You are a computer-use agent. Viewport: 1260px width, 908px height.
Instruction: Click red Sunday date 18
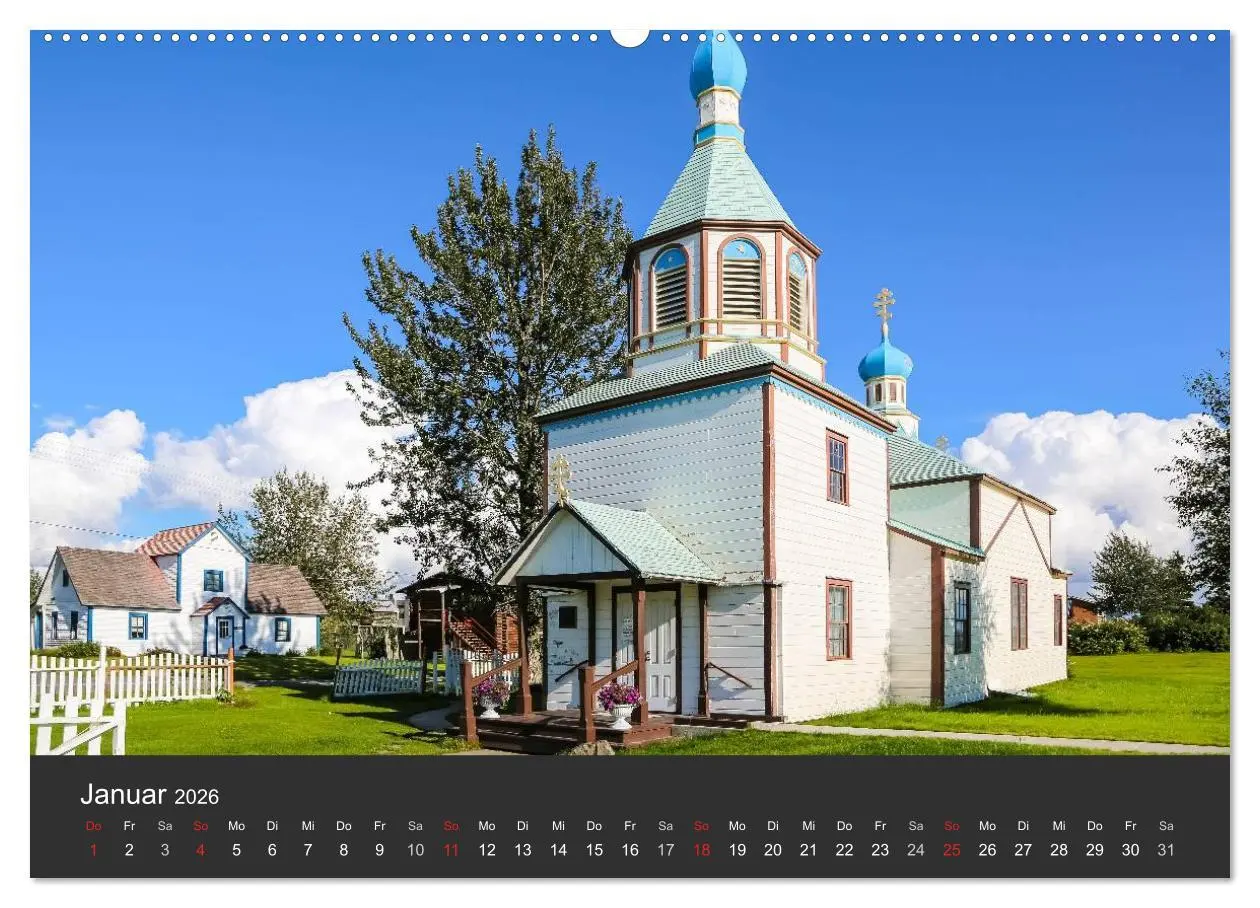point(701,850)
